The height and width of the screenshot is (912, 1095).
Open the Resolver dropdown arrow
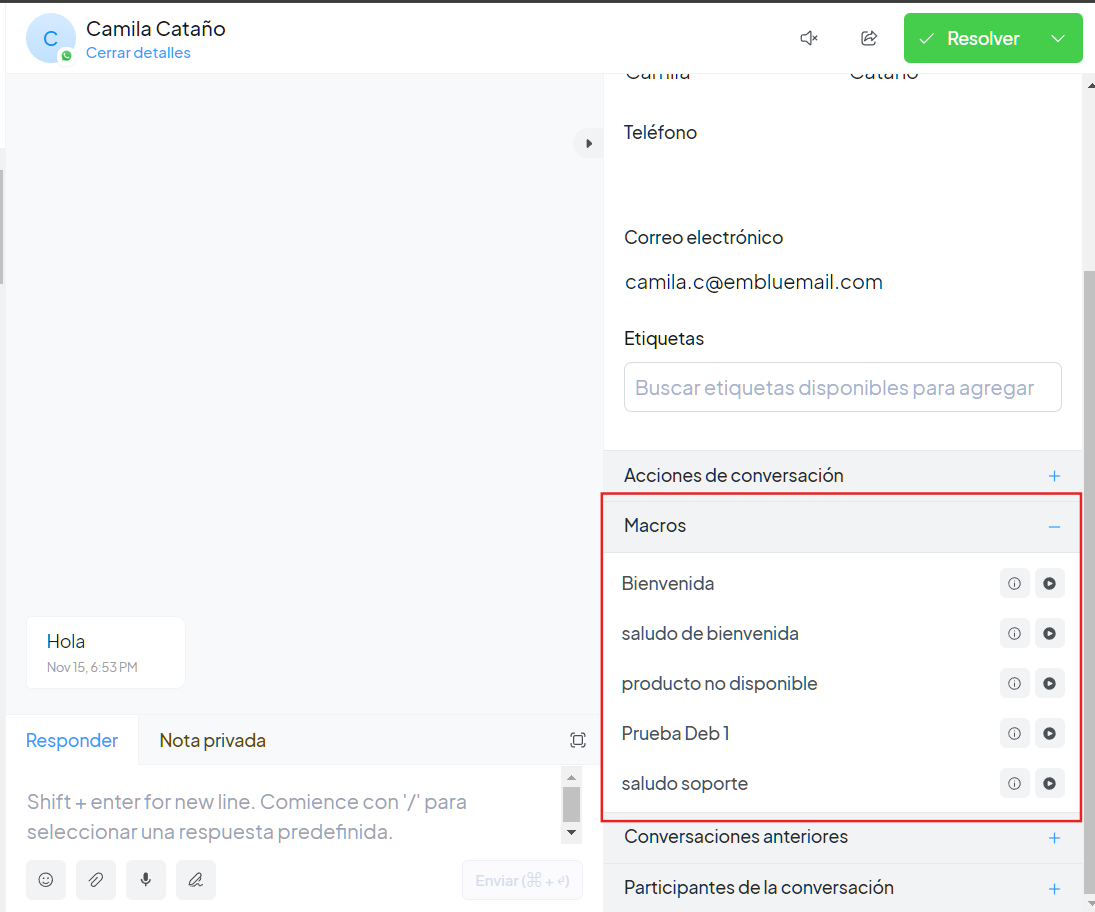point(1058,38)
